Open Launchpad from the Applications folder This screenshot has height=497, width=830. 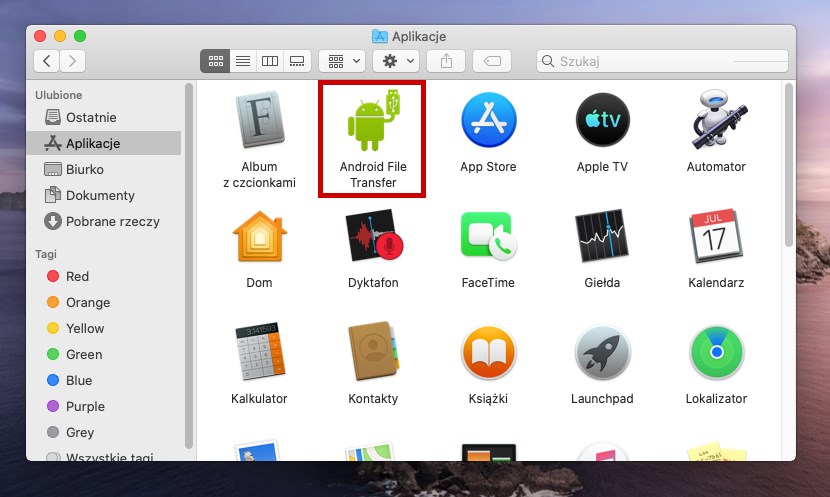[x=602, y=352]
